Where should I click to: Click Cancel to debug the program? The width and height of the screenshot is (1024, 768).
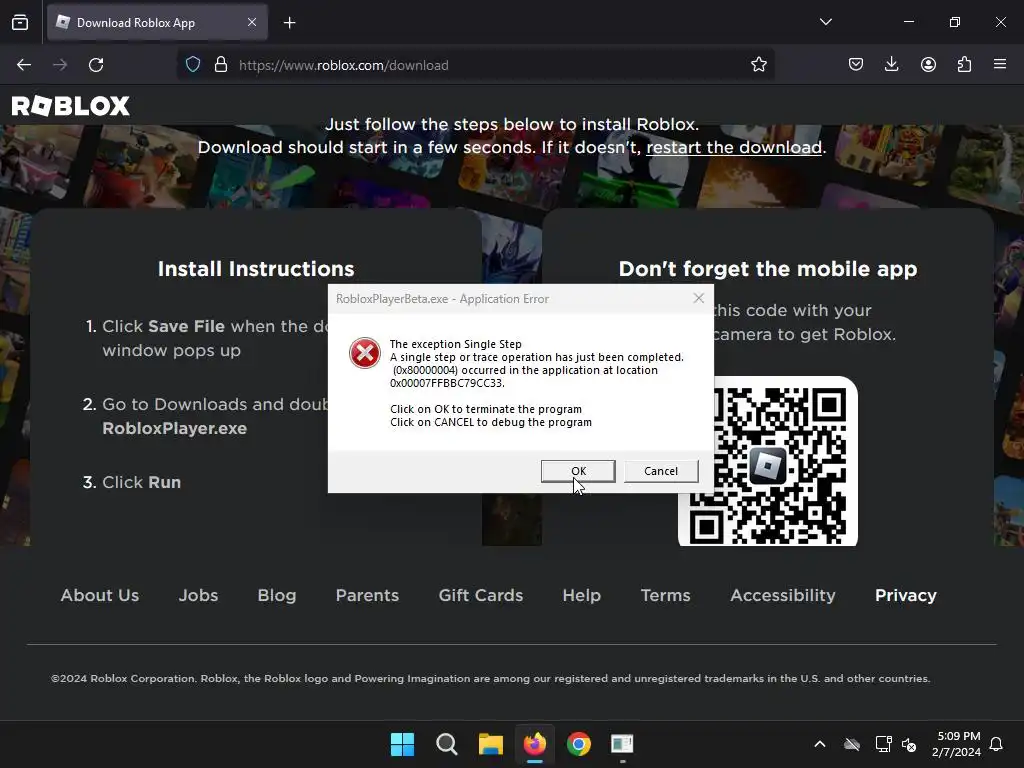click(x=661, y=471)
